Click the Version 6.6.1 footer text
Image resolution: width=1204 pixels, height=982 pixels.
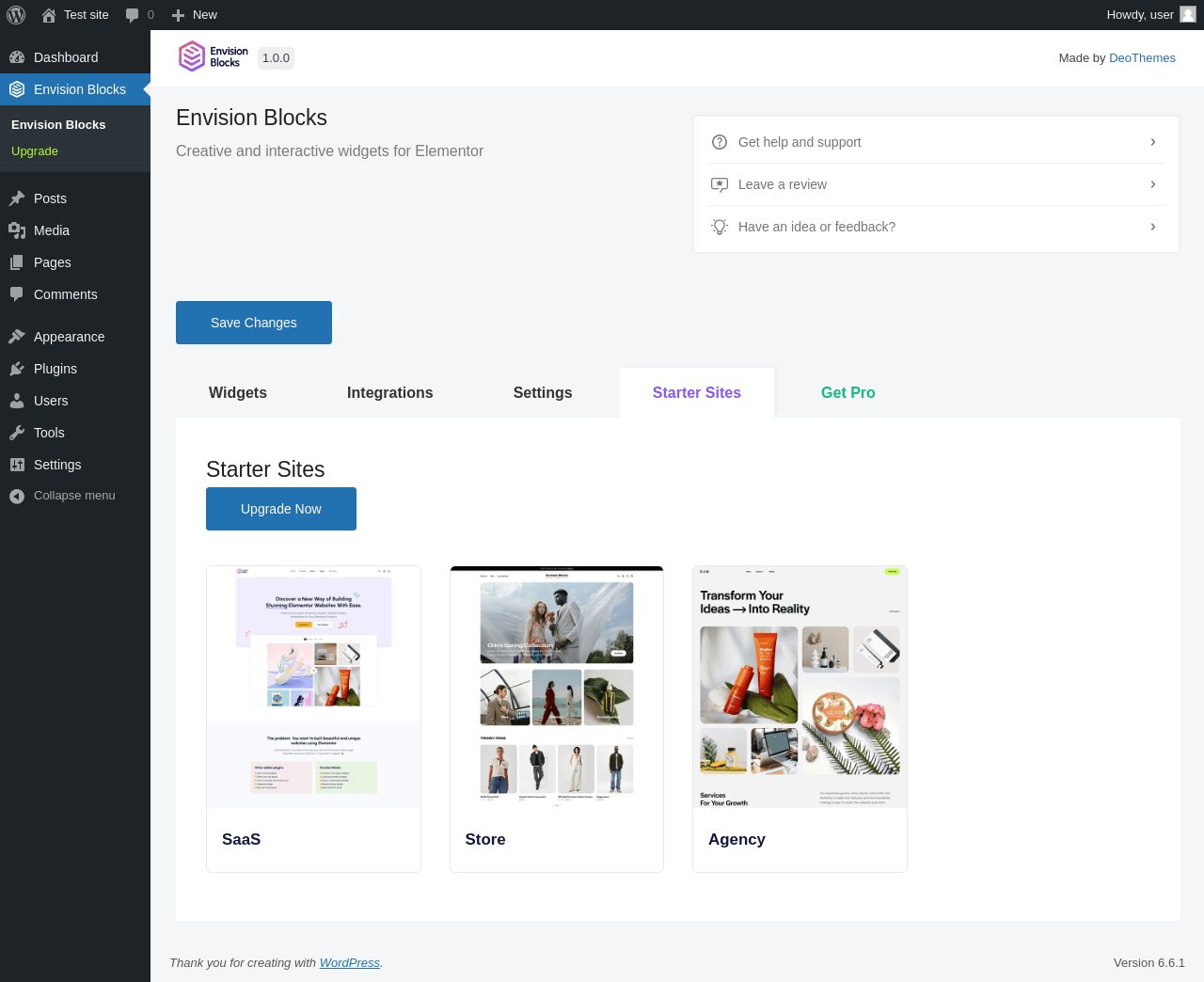1149,962
